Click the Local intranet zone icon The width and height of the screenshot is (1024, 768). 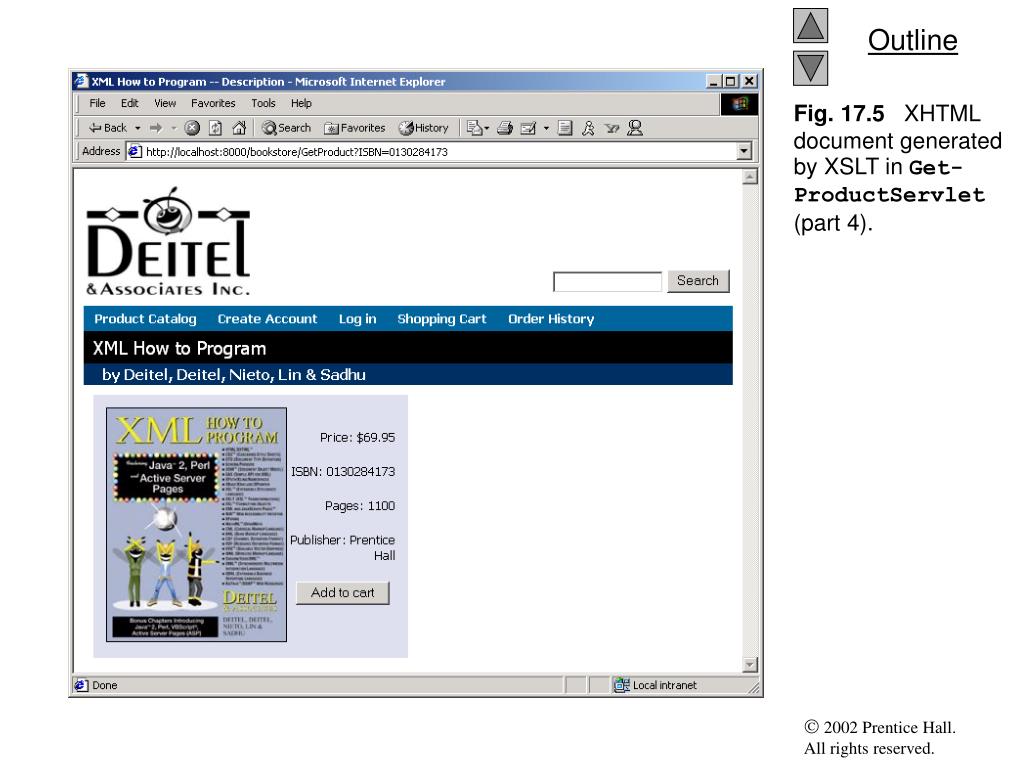[621, 684]
